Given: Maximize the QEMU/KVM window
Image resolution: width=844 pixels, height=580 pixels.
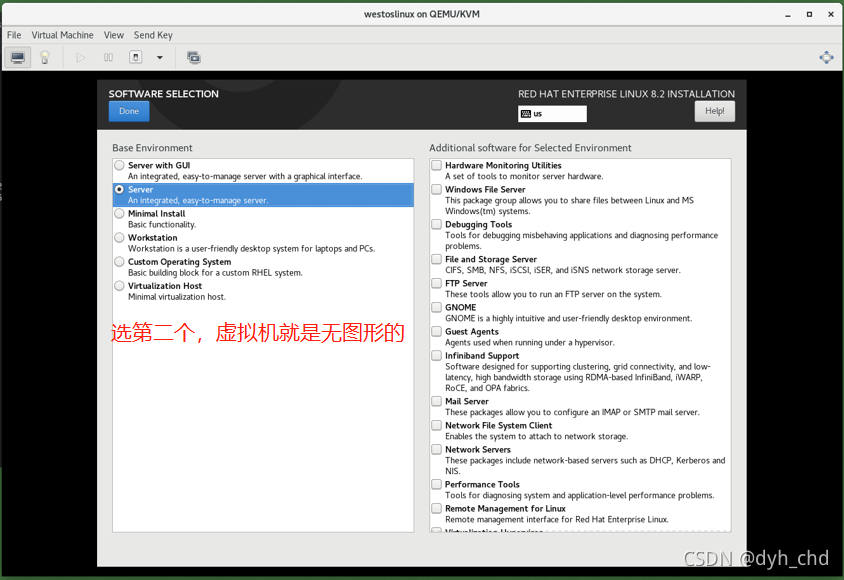Looking at the screenshot, I should [x=809, y=15].
